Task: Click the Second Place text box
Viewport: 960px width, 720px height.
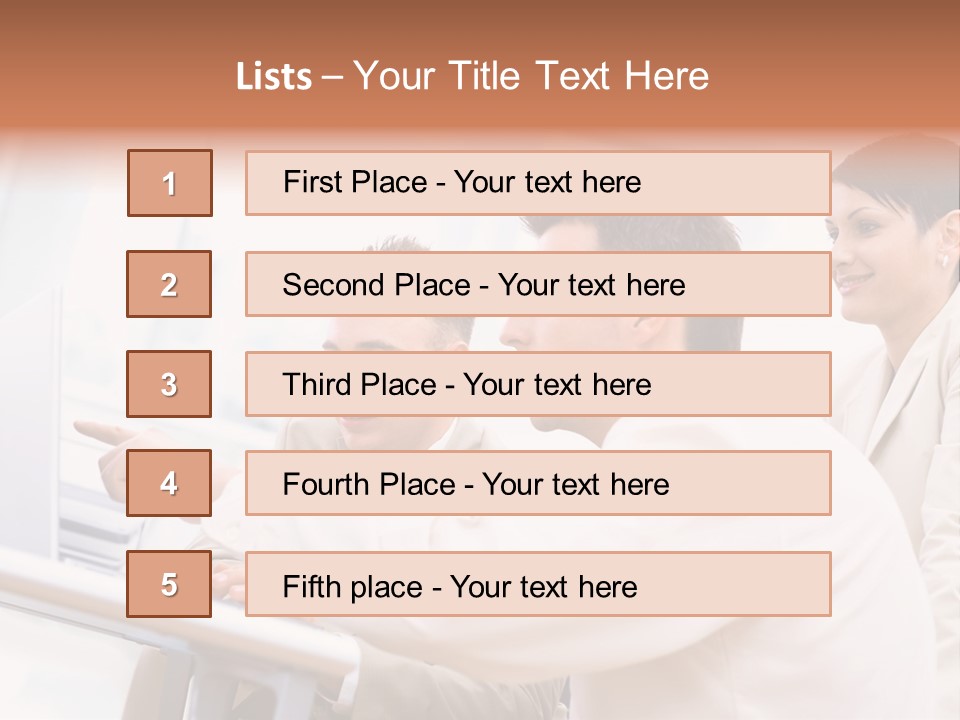Action: [538, 284]
